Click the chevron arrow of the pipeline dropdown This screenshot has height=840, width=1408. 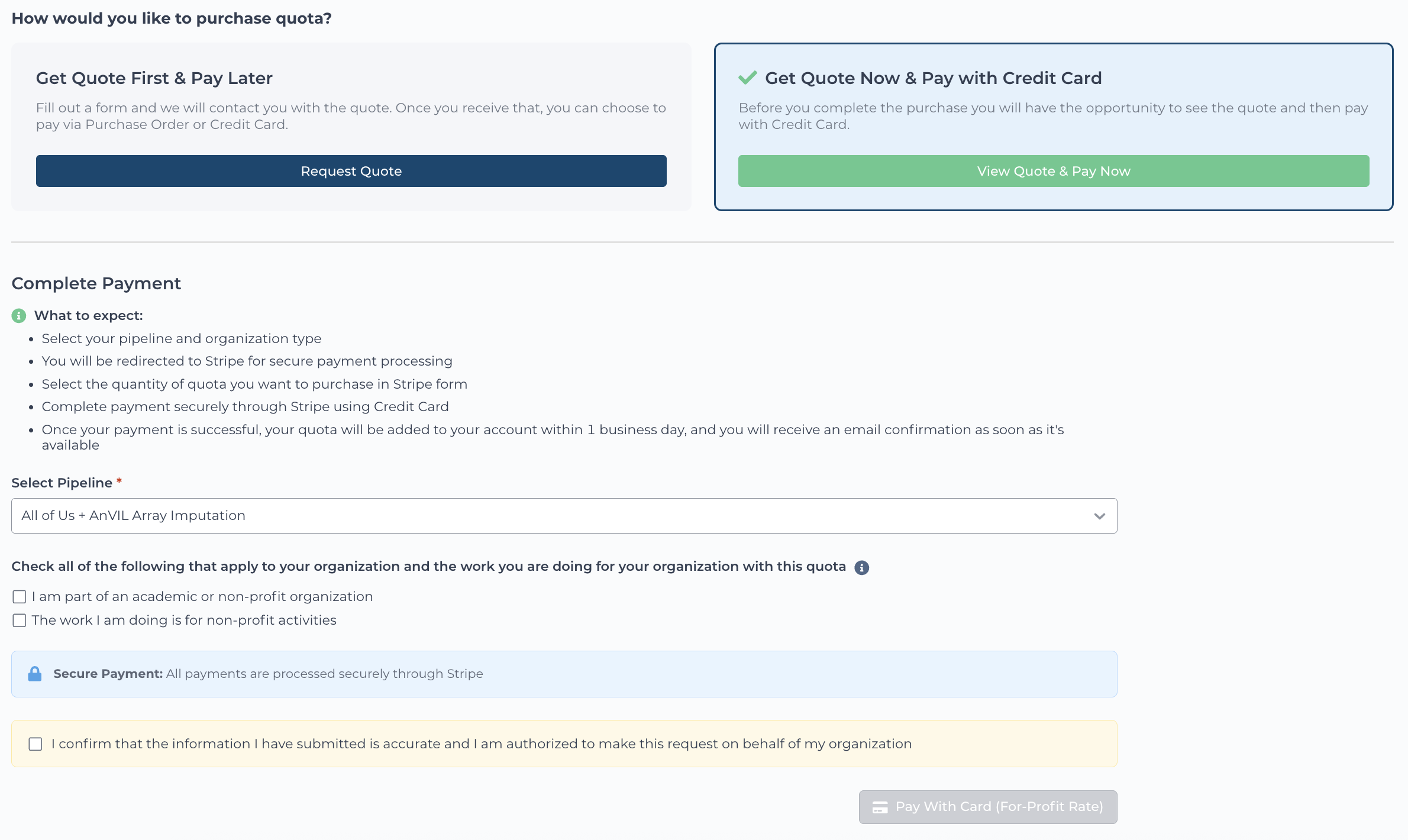click(1100, 516)
